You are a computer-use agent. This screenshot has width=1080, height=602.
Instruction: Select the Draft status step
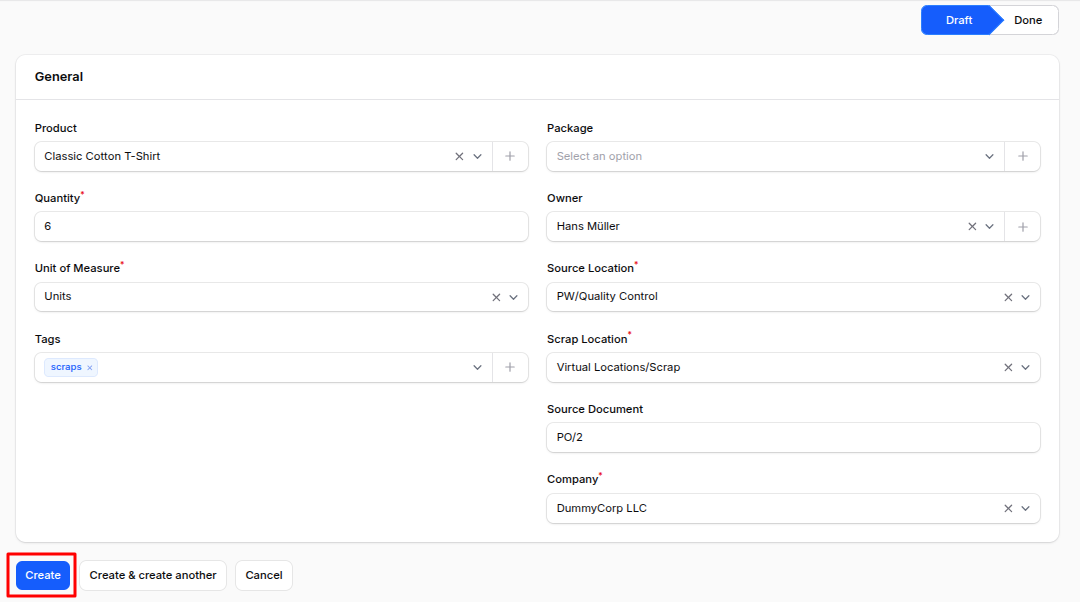[958, 20]
